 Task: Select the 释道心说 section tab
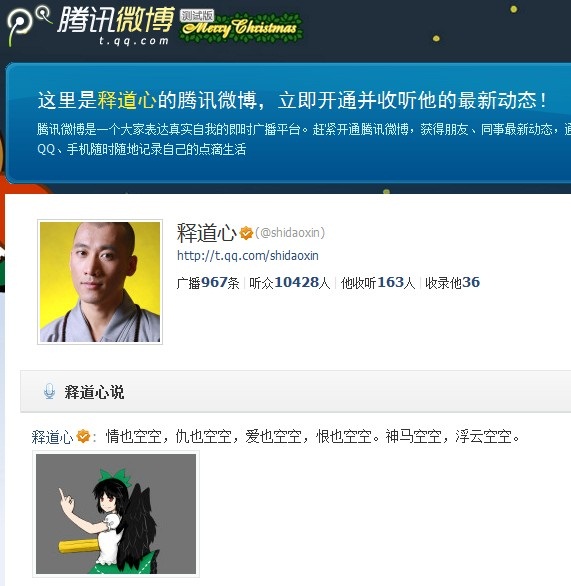tap(94, 392)
